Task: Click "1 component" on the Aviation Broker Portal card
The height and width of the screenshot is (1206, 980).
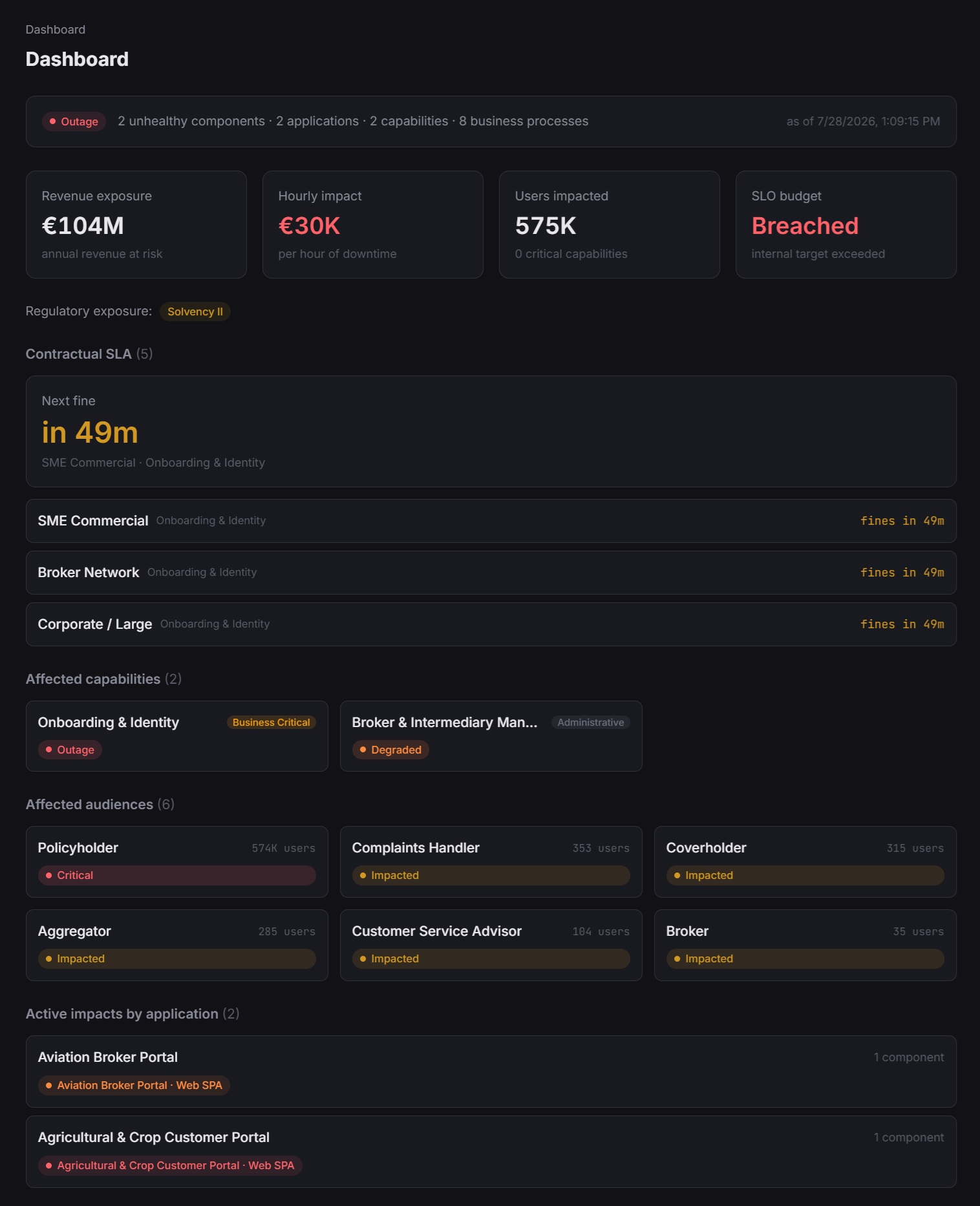Action: (909, 1057)
